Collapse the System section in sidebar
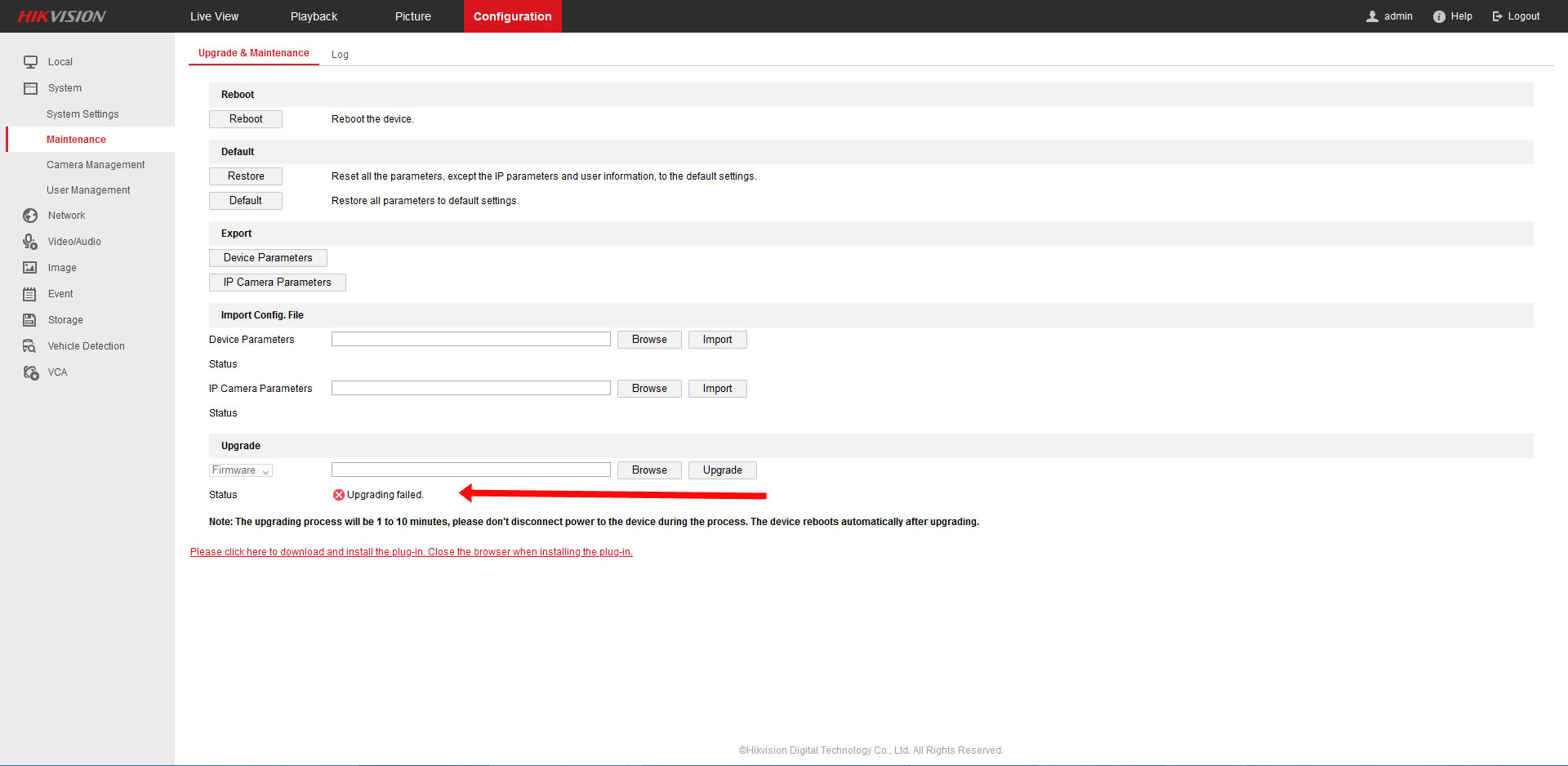This screenshot has height=766, width=1568. tap(64, 88)
